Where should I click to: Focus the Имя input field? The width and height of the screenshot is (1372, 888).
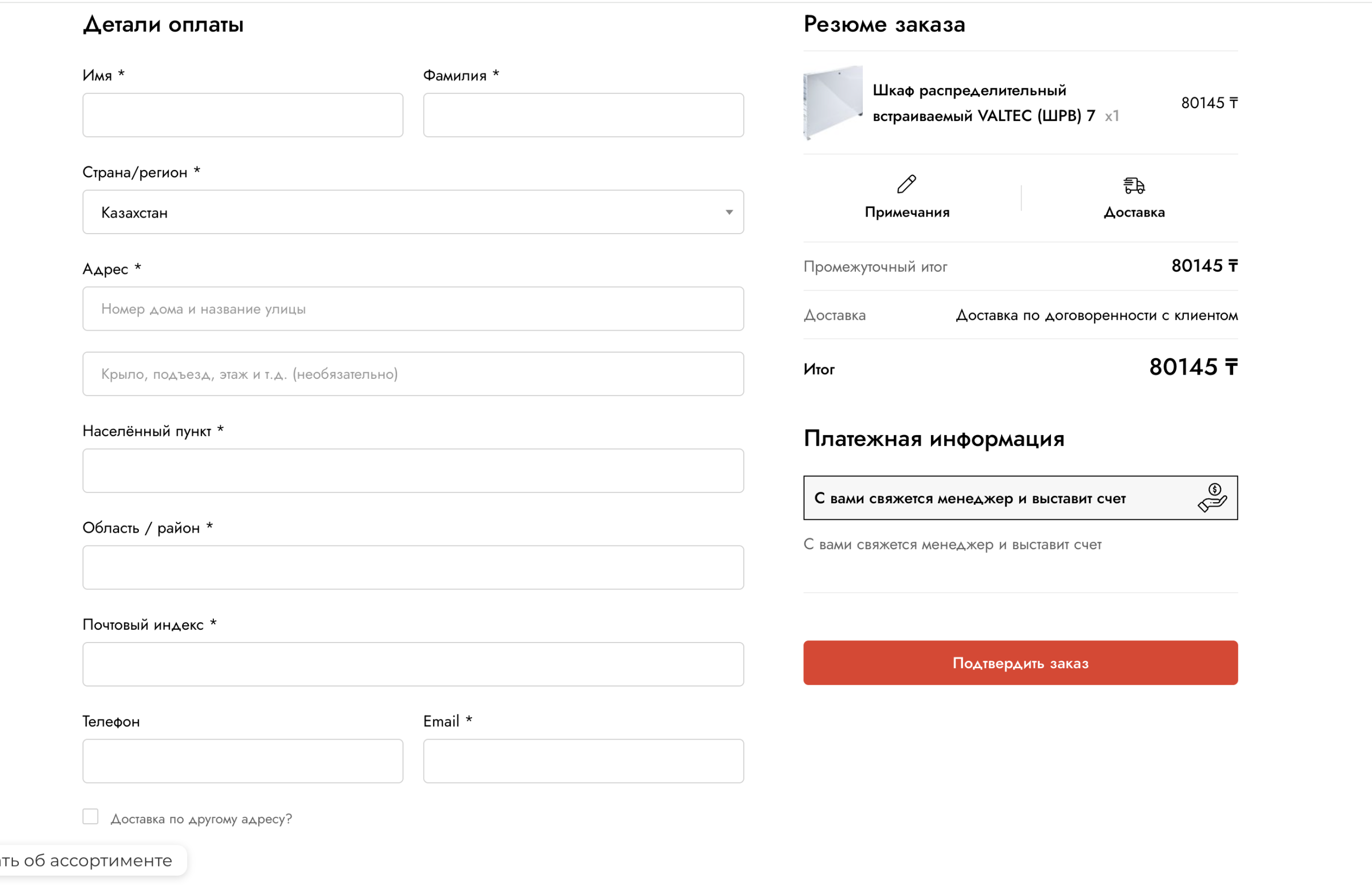point(243,115)
